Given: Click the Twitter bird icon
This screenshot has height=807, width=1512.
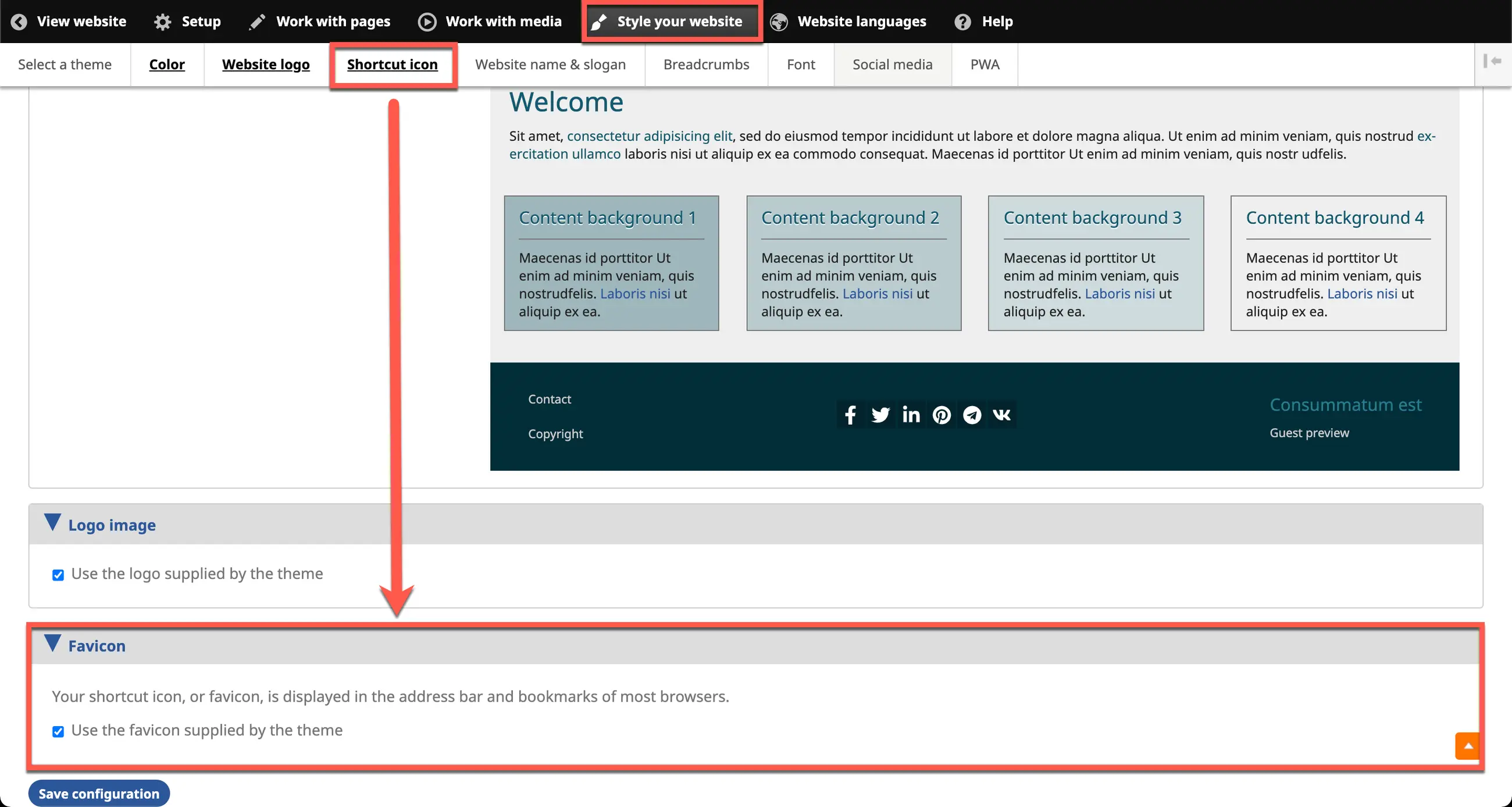Looking at the screenshot, I should tap(880, 415).
